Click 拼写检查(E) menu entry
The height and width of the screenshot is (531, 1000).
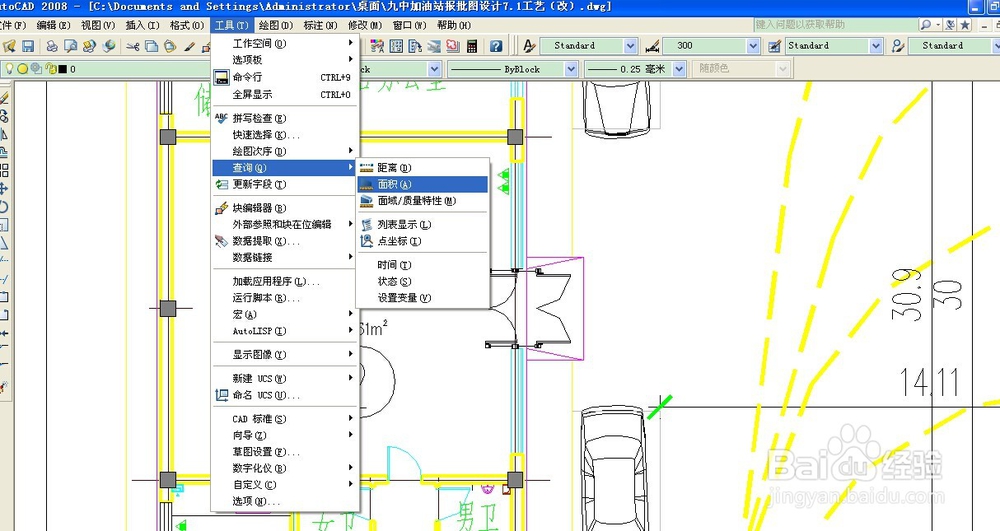tap(285, 118)
